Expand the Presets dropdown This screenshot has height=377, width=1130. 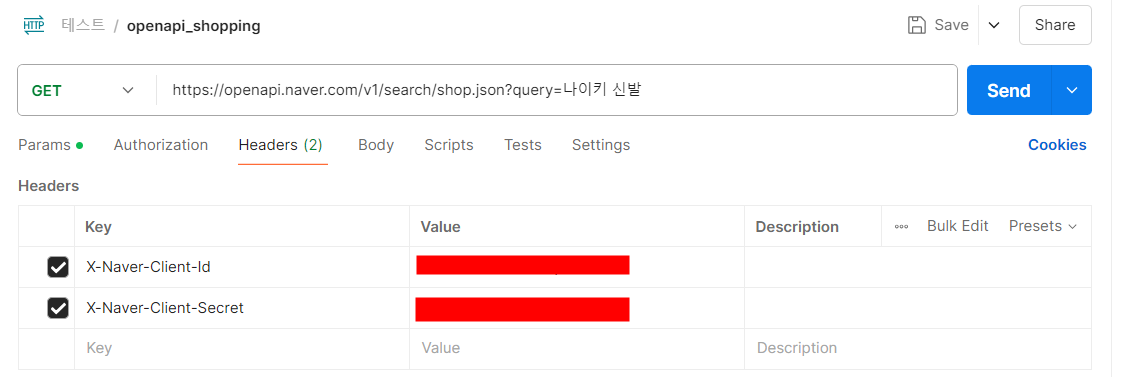pyautogui.click(x=1043, y=226)
